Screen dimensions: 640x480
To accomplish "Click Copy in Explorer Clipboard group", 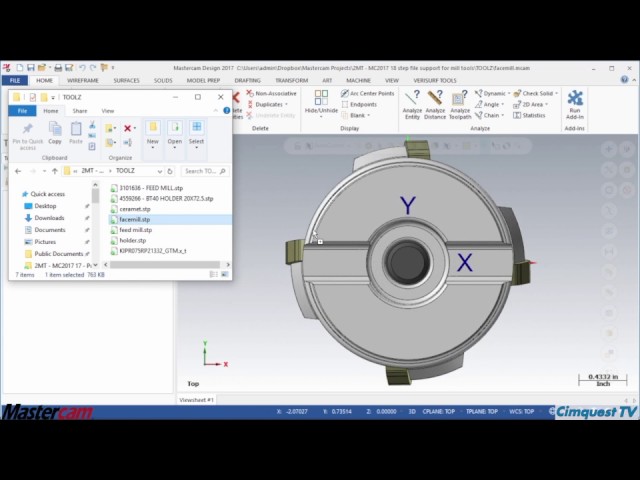I will click(55, 133).
